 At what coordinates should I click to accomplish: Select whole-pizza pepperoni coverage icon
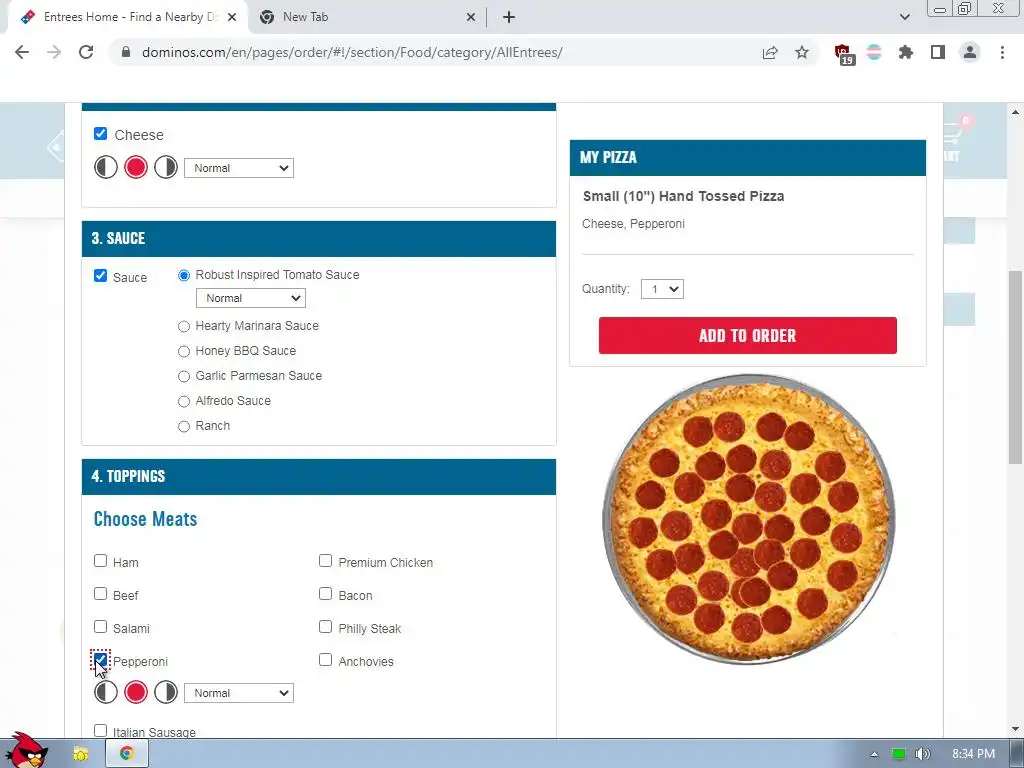coord(136,692)
